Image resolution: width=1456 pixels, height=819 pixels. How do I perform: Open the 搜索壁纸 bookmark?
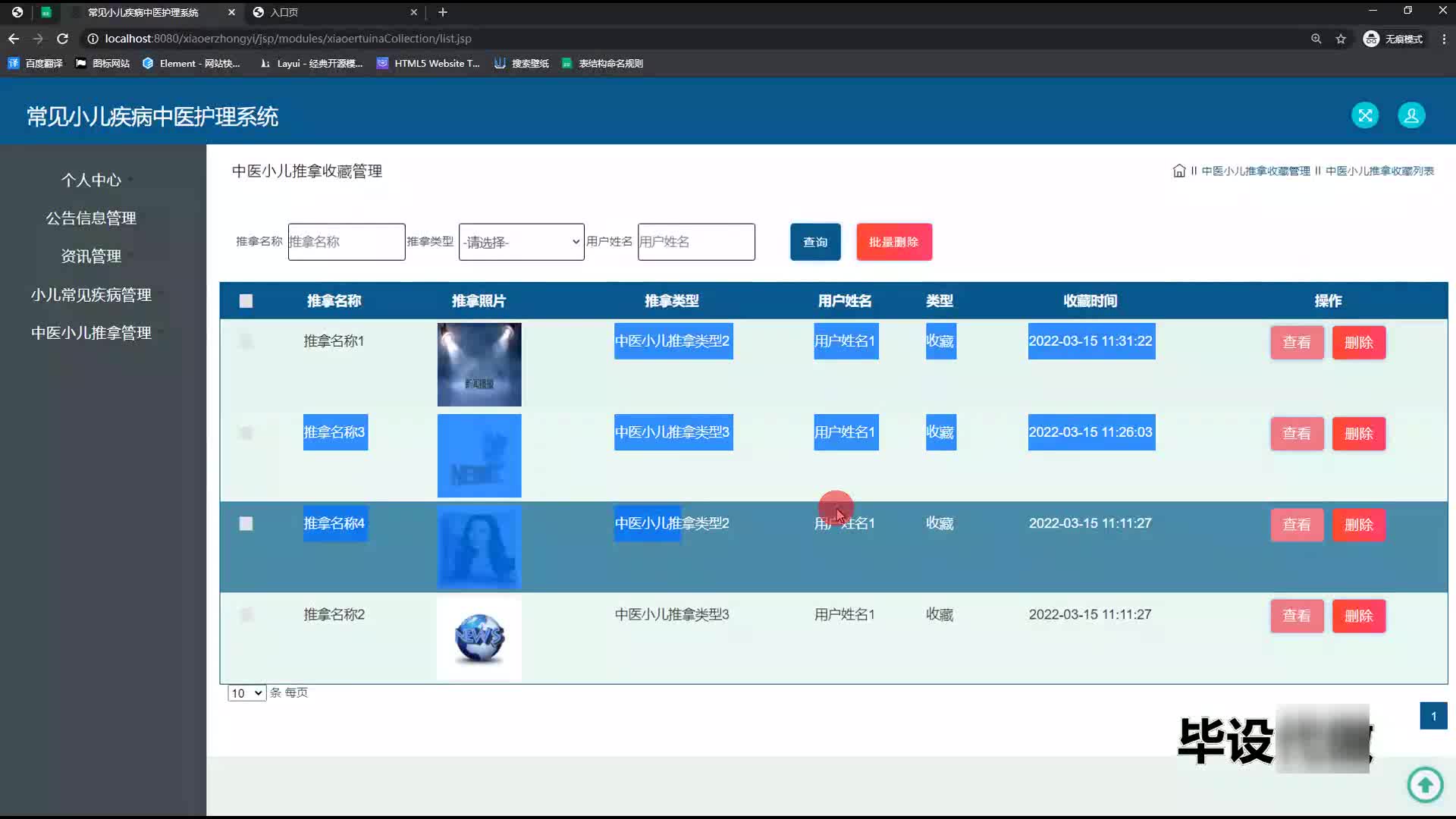click(x=522, y=64)
